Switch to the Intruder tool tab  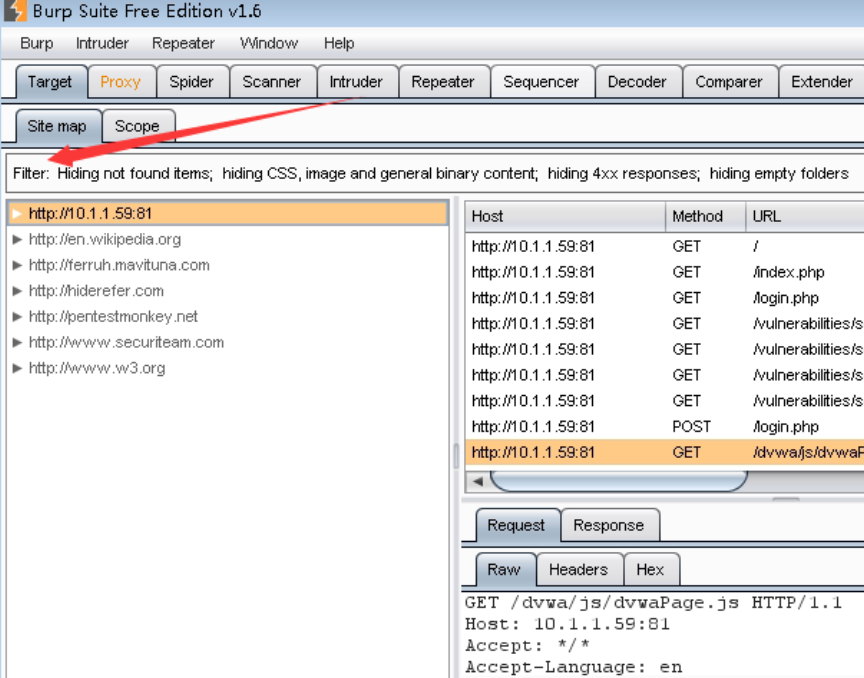coord(356,82)
